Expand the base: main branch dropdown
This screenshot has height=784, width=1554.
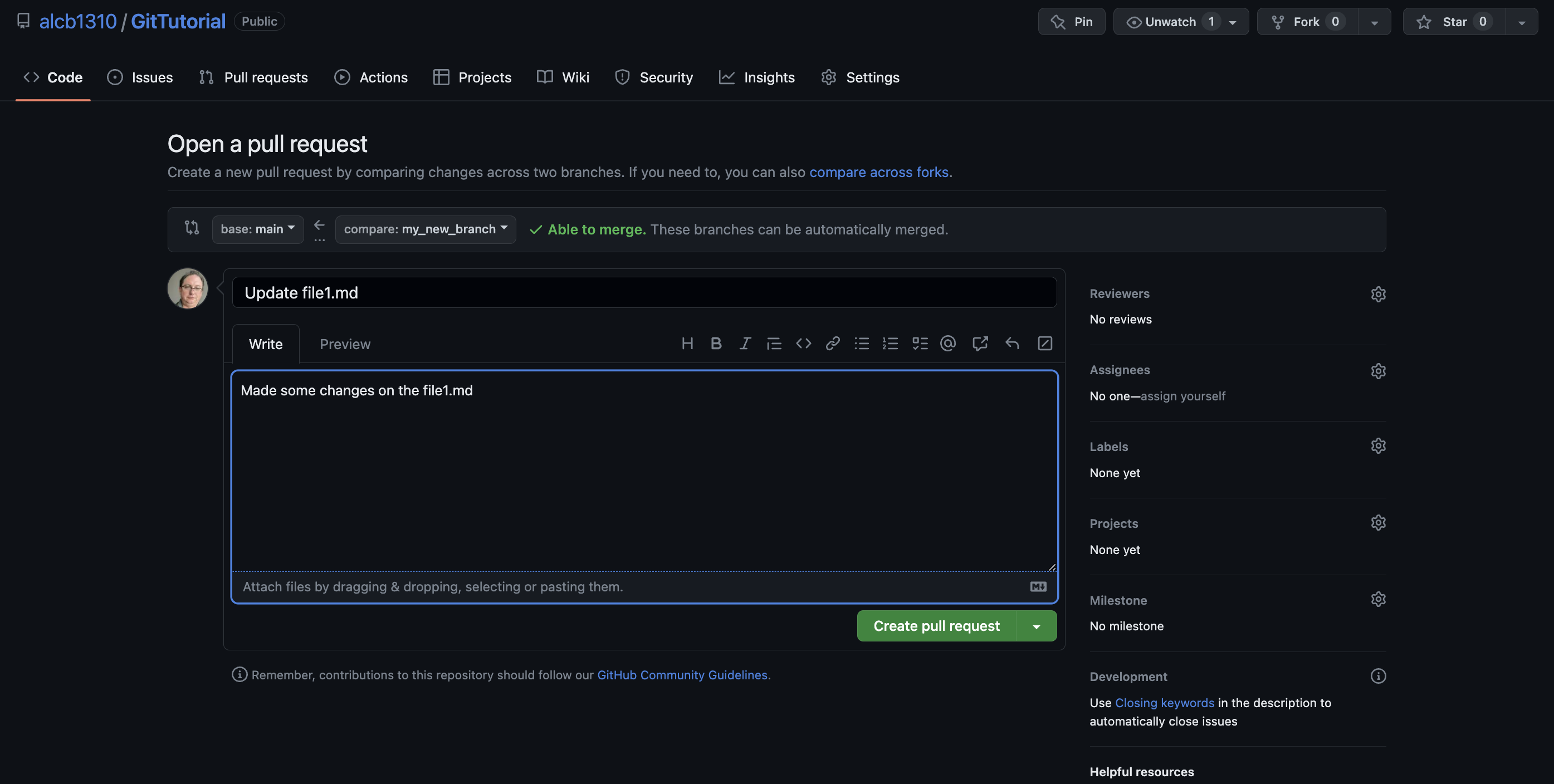coord(257,229)
